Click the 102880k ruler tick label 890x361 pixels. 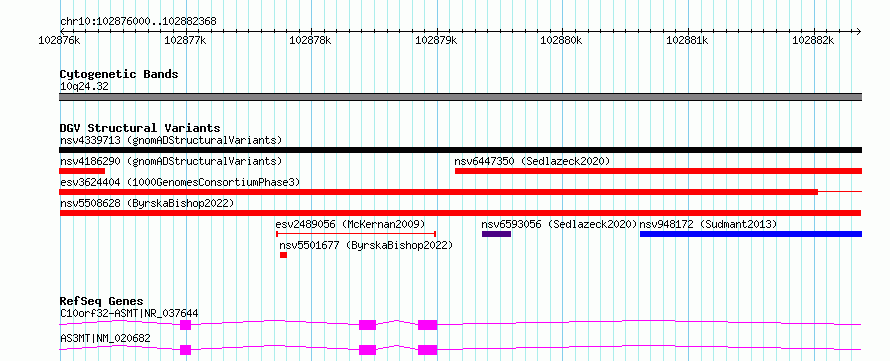[x=562, y=41]
